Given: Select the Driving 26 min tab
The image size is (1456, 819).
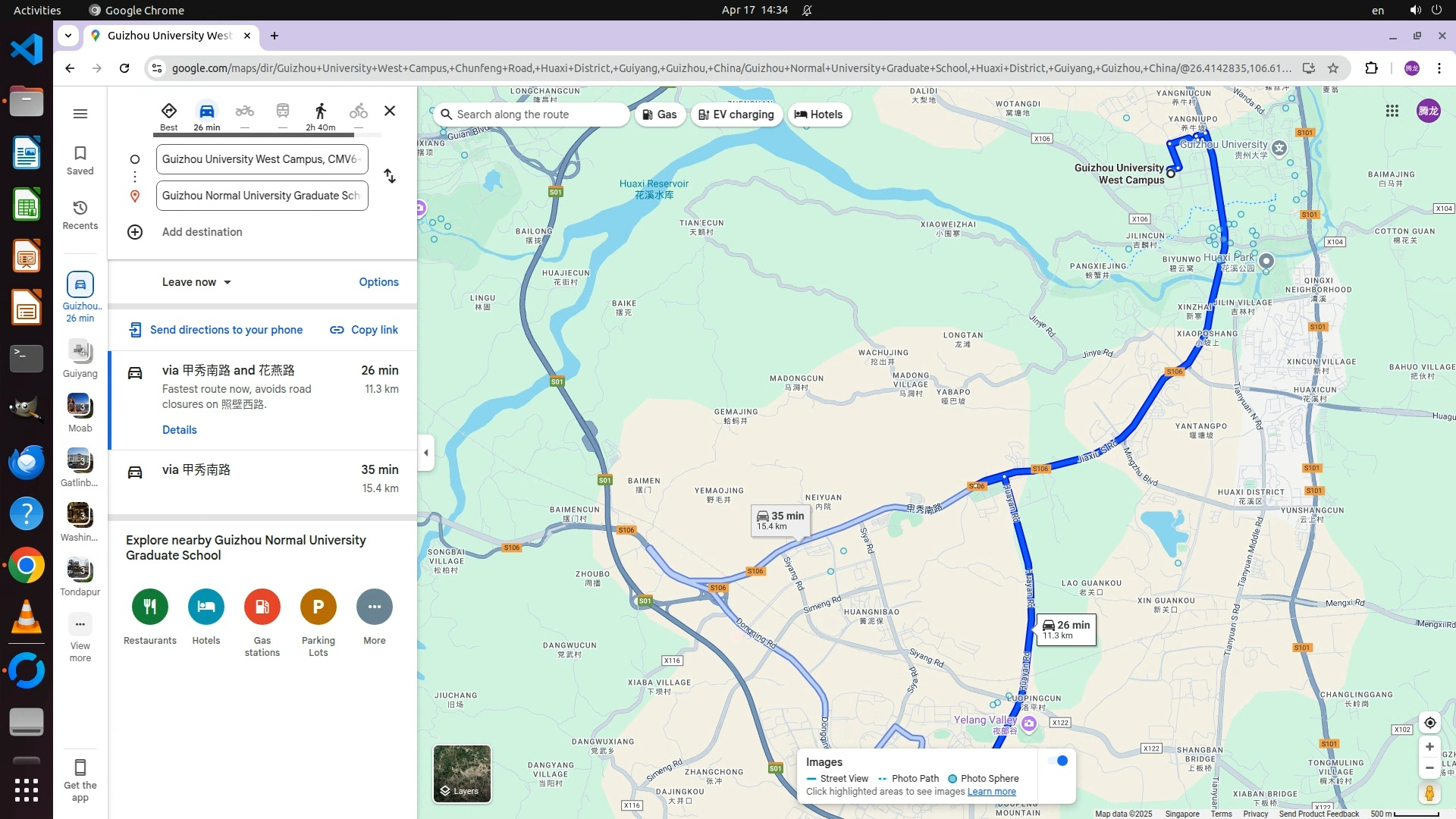Looking at the screenshot, I should pos(206,116).
